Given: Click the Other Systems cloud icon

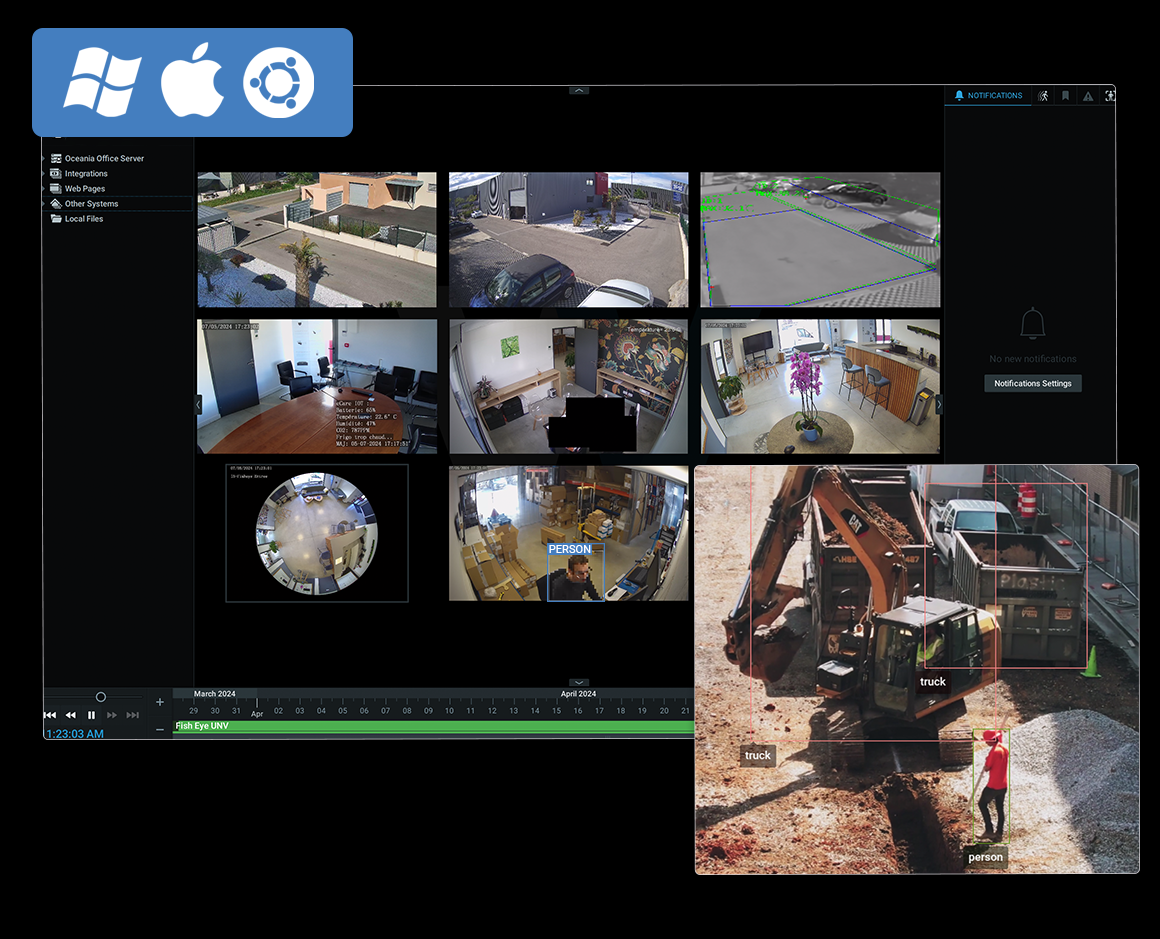Looking at the screenshot, I should click(x=55, y=203).
